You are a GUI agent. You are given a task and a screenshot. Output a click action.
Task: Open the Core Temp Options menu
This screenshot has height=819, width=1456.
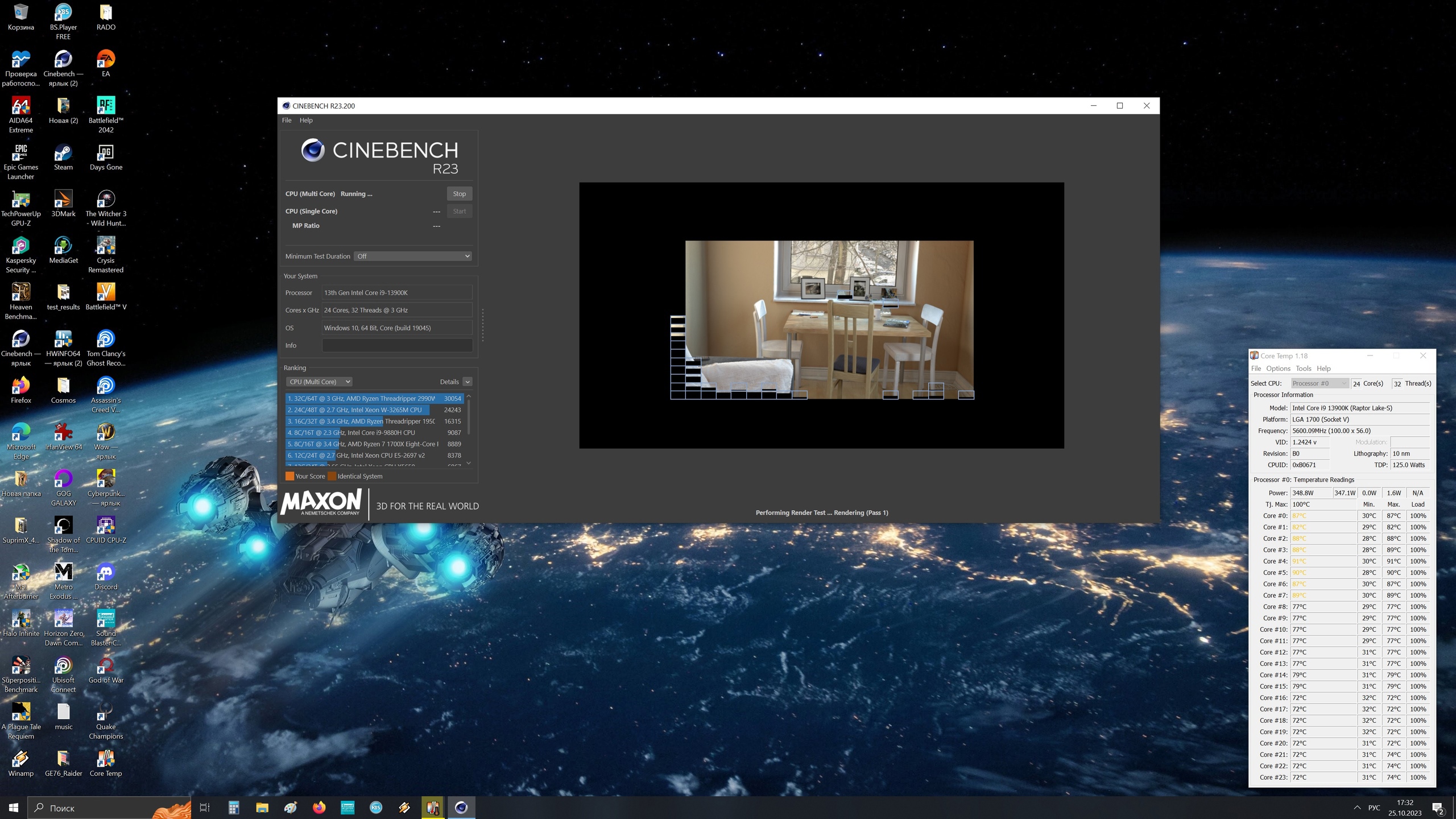(x=1278, y=369)
